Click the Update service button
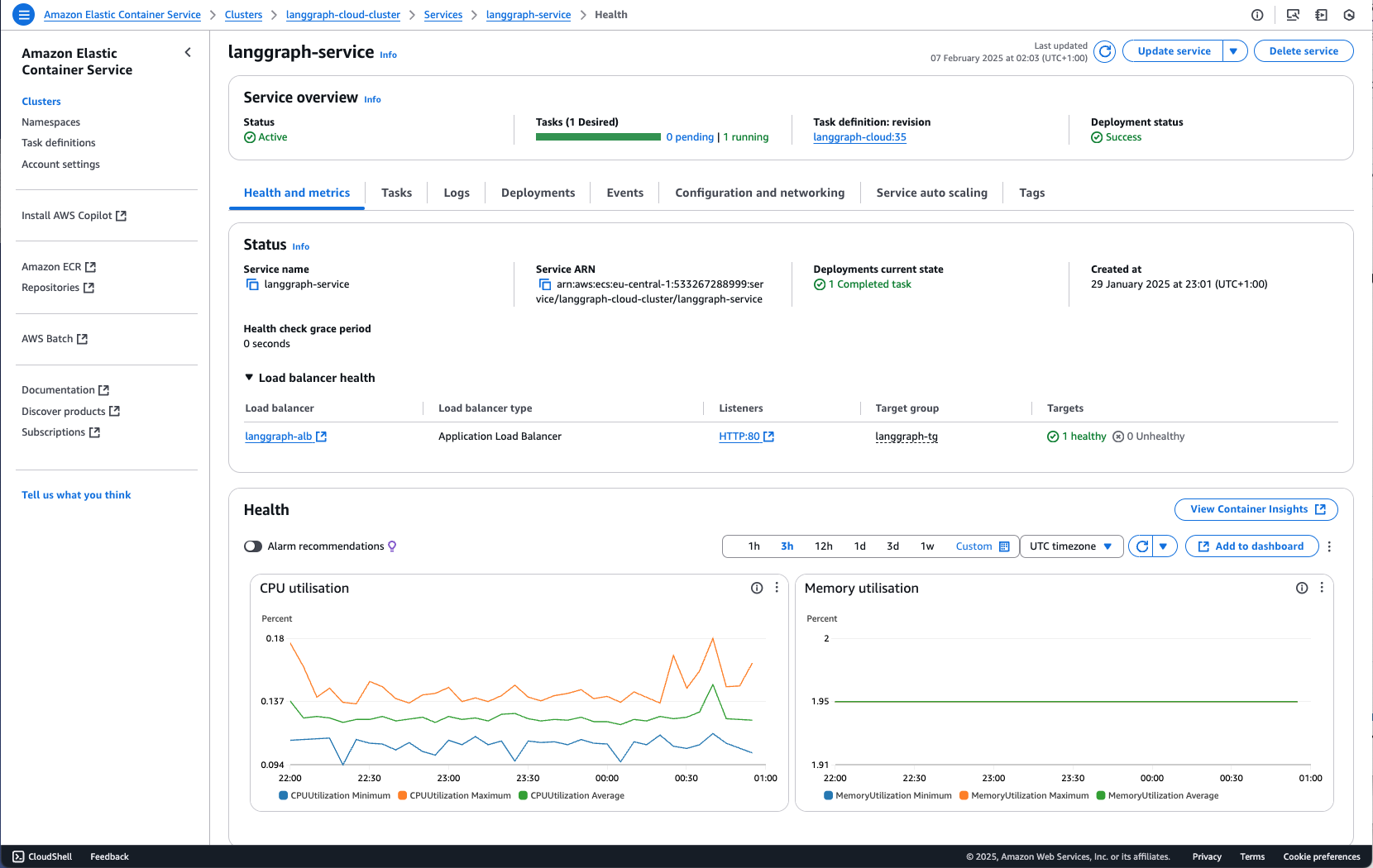Viewport: 1373px width, 868px height. click(x=1174, y=51)
